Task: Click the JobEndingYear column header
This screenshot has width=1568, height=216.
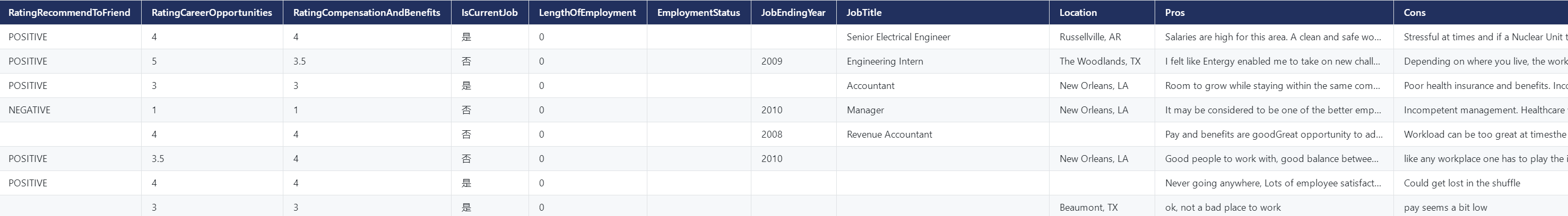Action: coord(793,13)
